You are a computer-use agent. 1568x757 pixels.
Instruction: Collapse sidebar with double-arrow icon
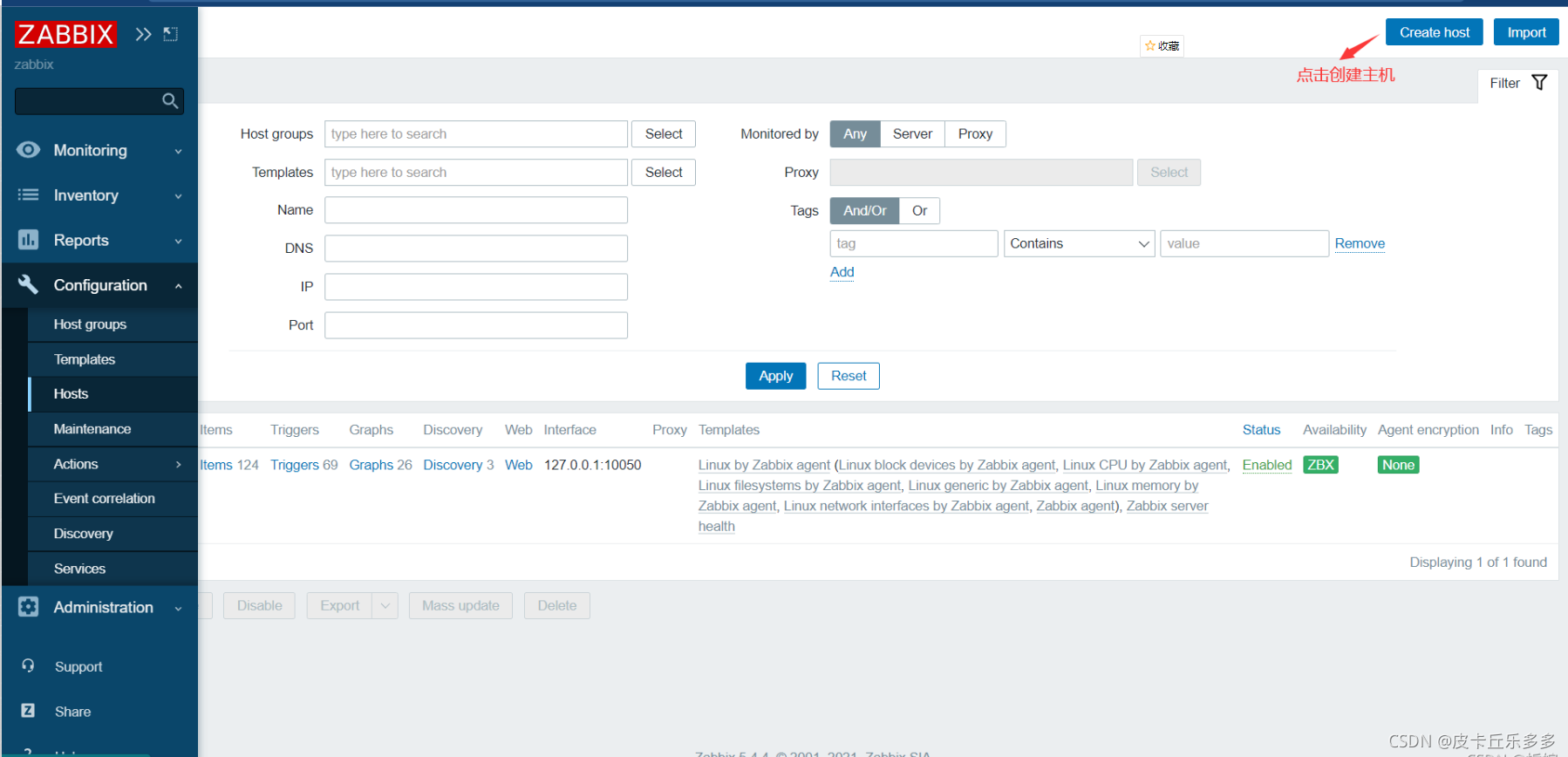[143, 34]
